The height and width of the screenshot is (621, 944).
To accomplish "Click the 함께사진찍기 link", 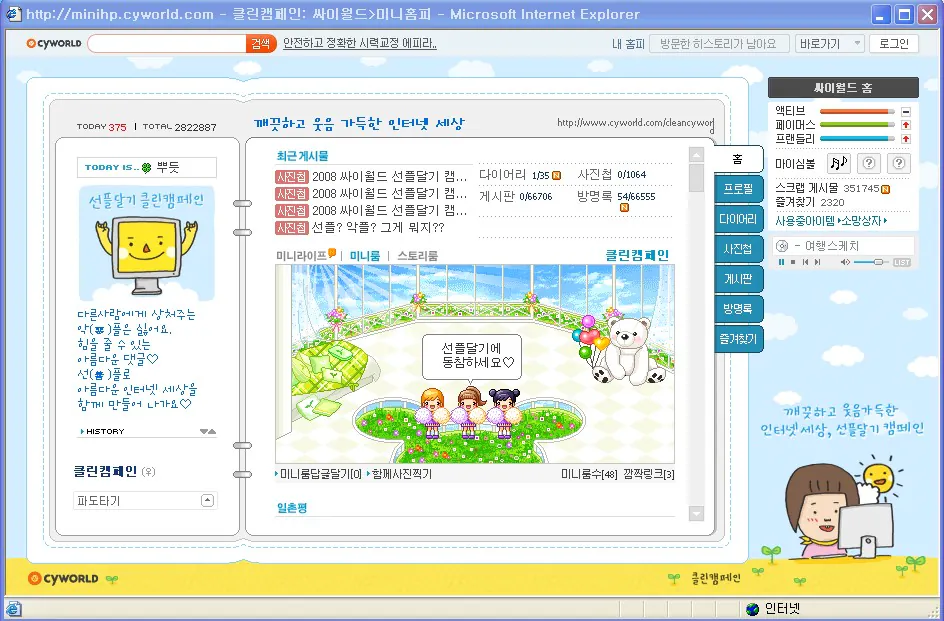I will click(x=400, y=474).
